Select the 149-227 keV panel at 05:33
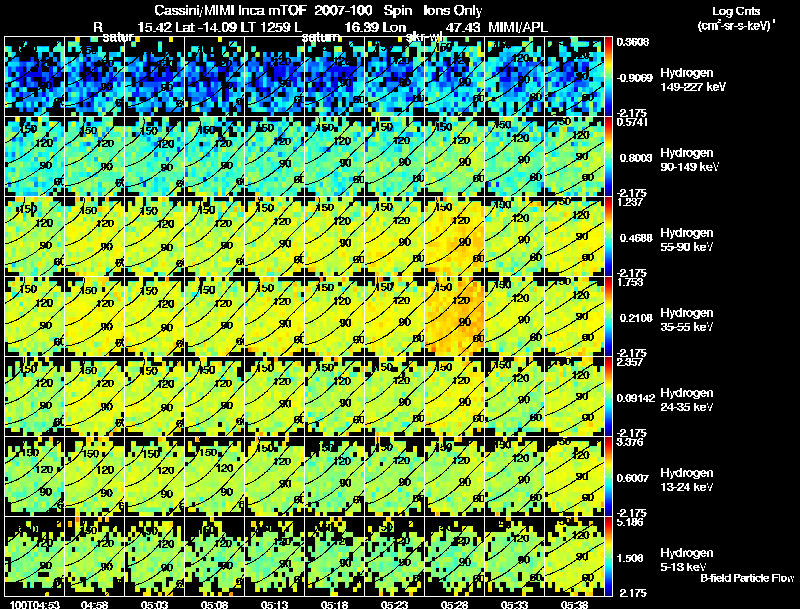Viewport: 800px width, 609px height. tap(515, 77)
